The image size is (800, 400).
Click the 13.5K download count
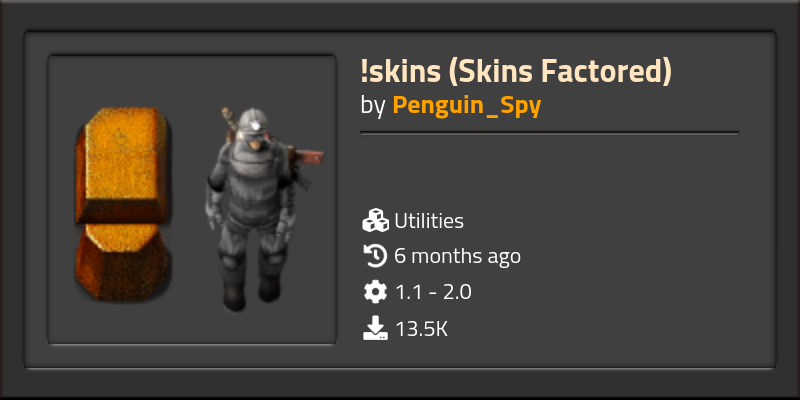[421, 329]
